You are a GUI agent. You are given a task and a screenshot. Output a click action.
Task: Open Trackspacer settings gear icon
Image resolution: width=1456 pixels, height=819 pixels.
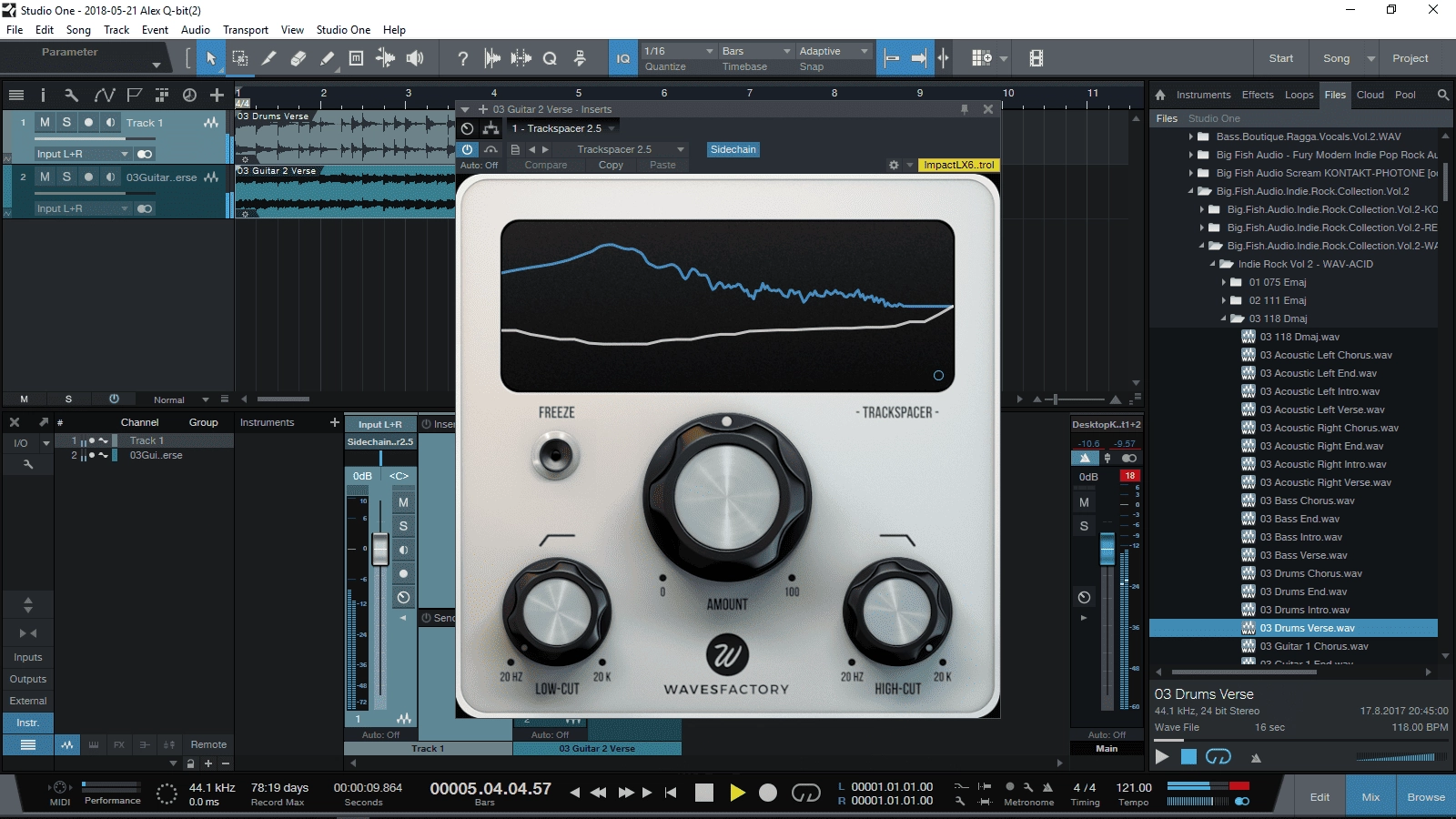point(894,165)
